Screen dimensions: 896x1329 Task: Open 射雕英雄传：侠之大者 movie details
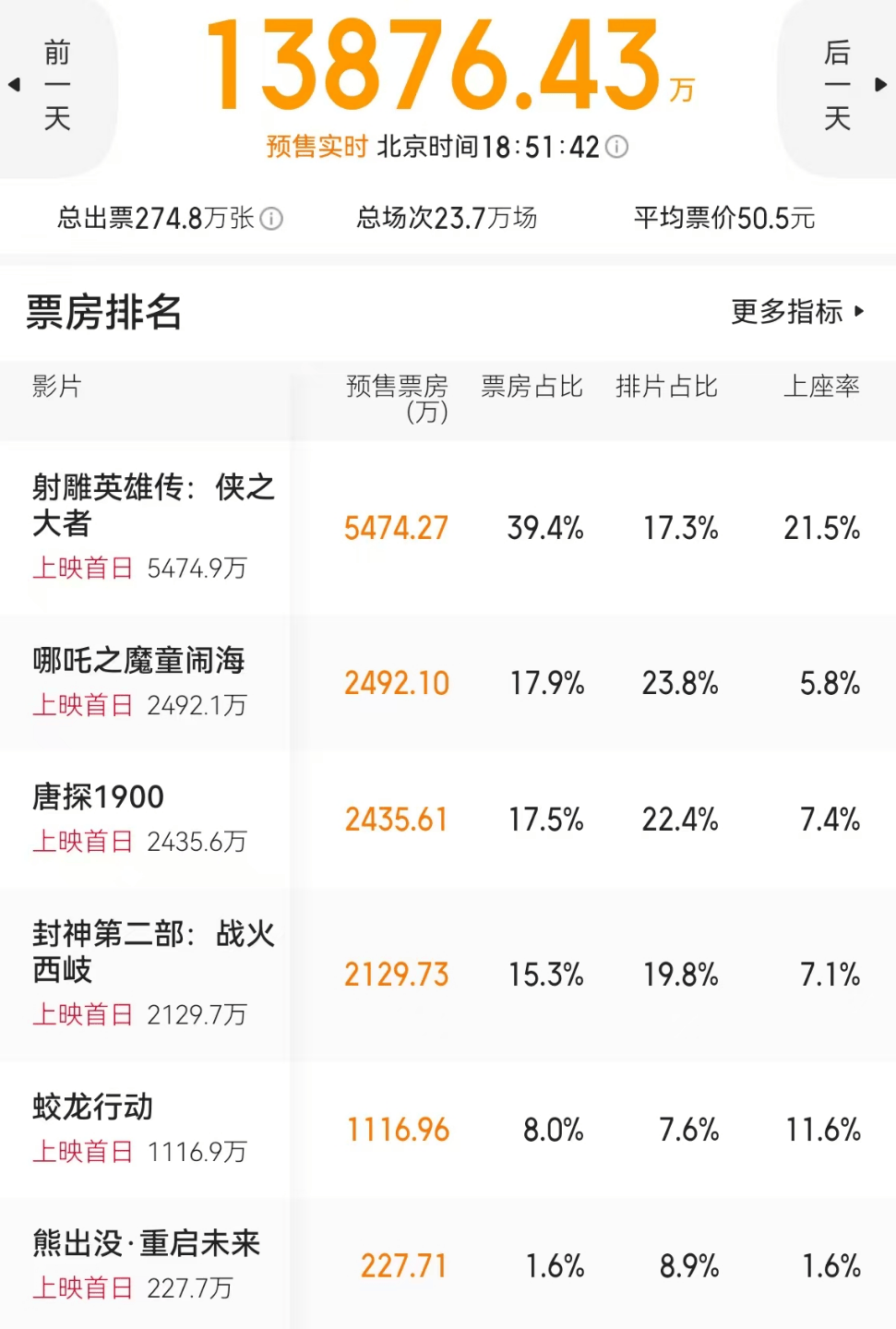153,505
